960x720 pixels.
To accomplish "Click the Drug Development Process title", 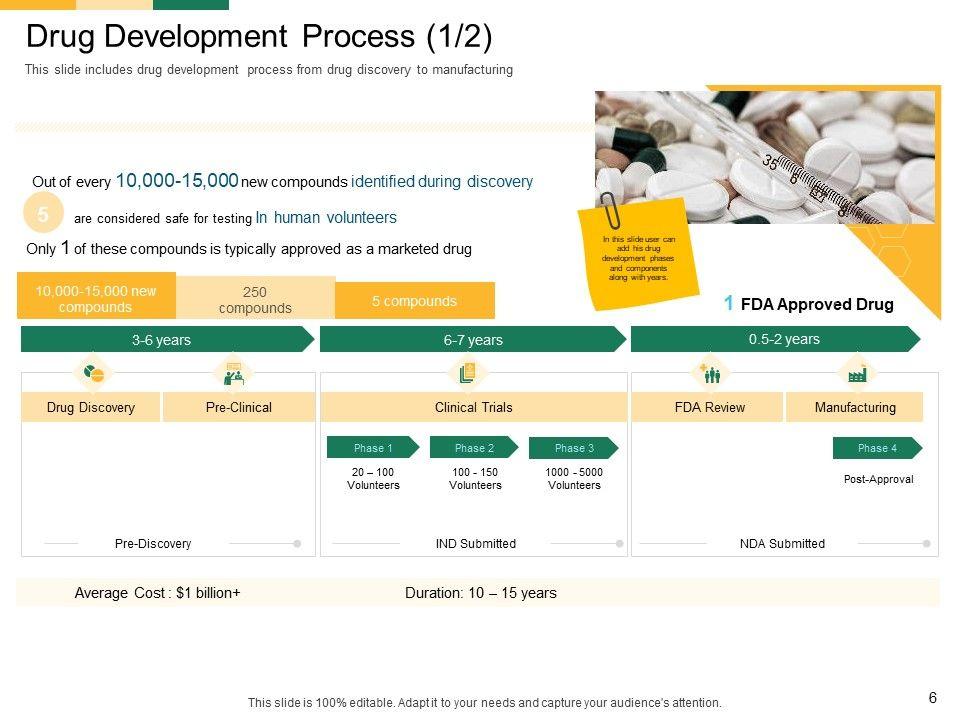I will [x=259, y=37].
